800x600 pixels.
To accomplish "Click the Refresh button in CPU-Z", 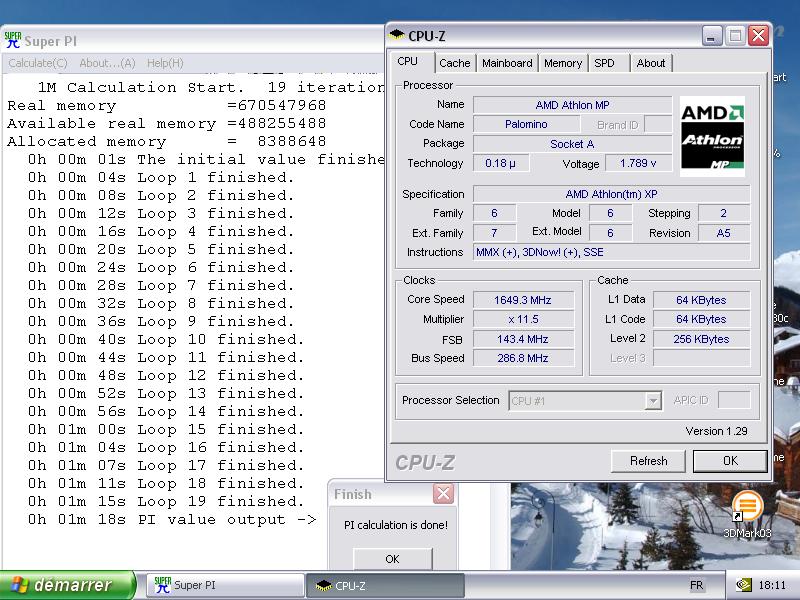I will point(648,461).
